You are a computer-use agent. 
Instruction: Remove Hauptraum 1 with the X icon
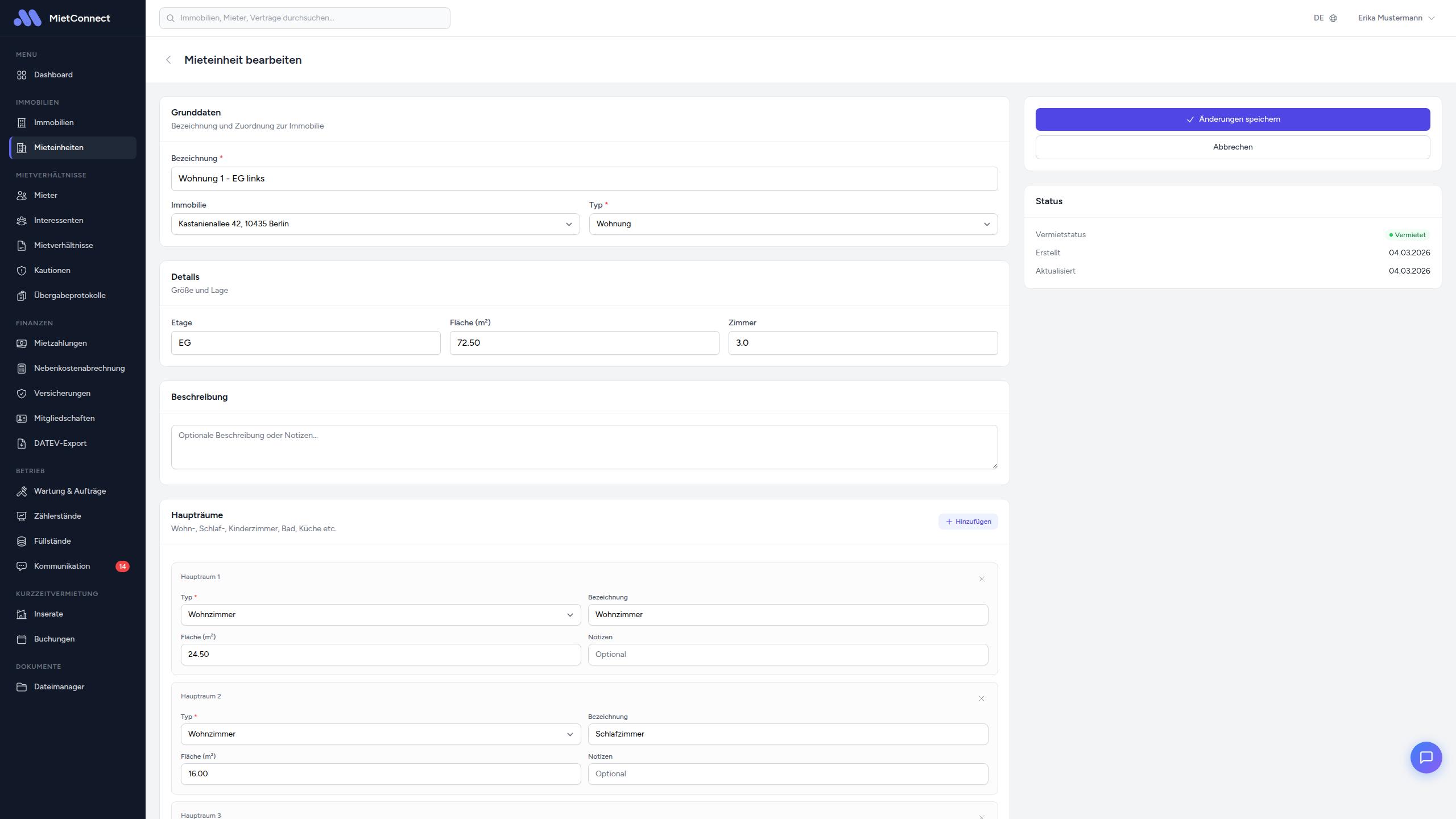click(x=981, y=579)
